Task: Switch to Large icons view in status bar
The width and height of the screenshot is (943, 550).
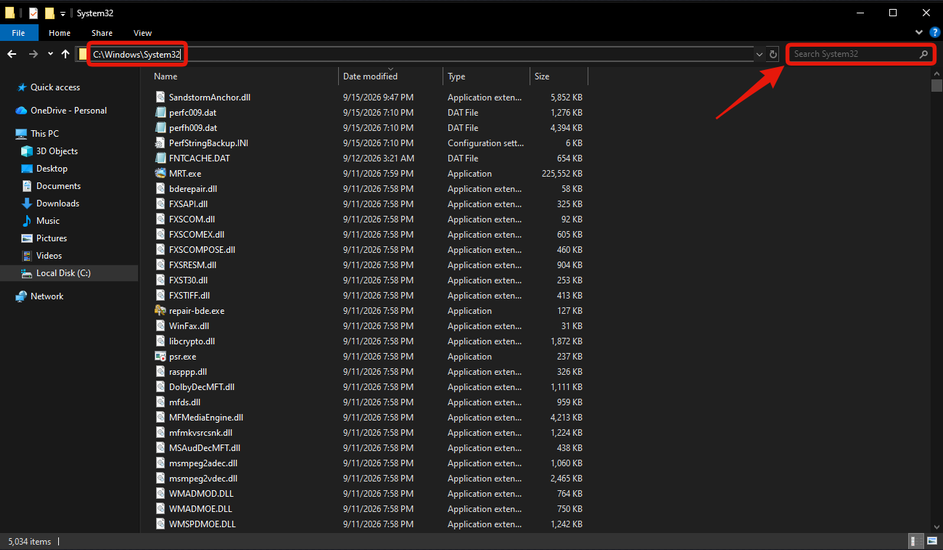Action: (x=932, y=541)
